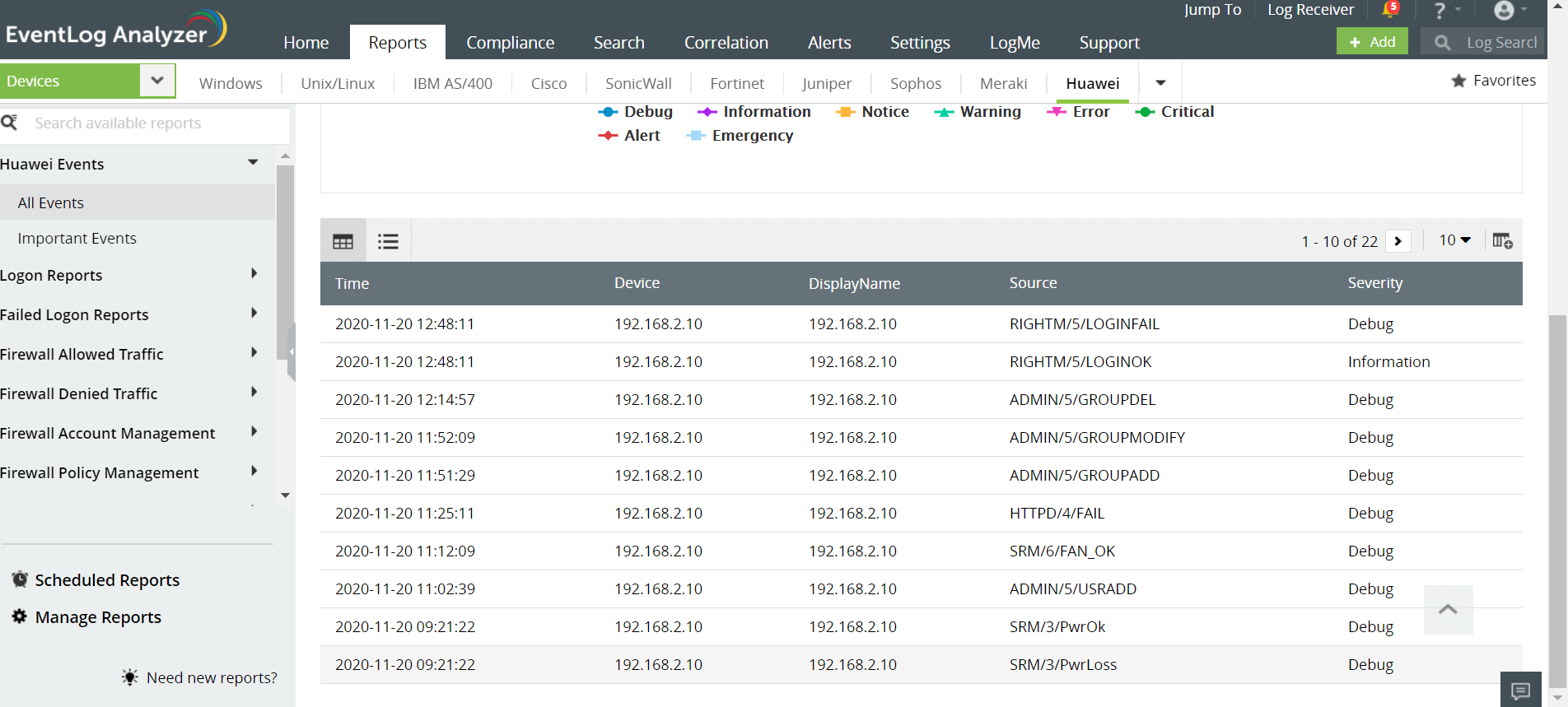1568x707 pixels.
Task: Collapse the Huawei Events section
Action: [x=253, y=162]
